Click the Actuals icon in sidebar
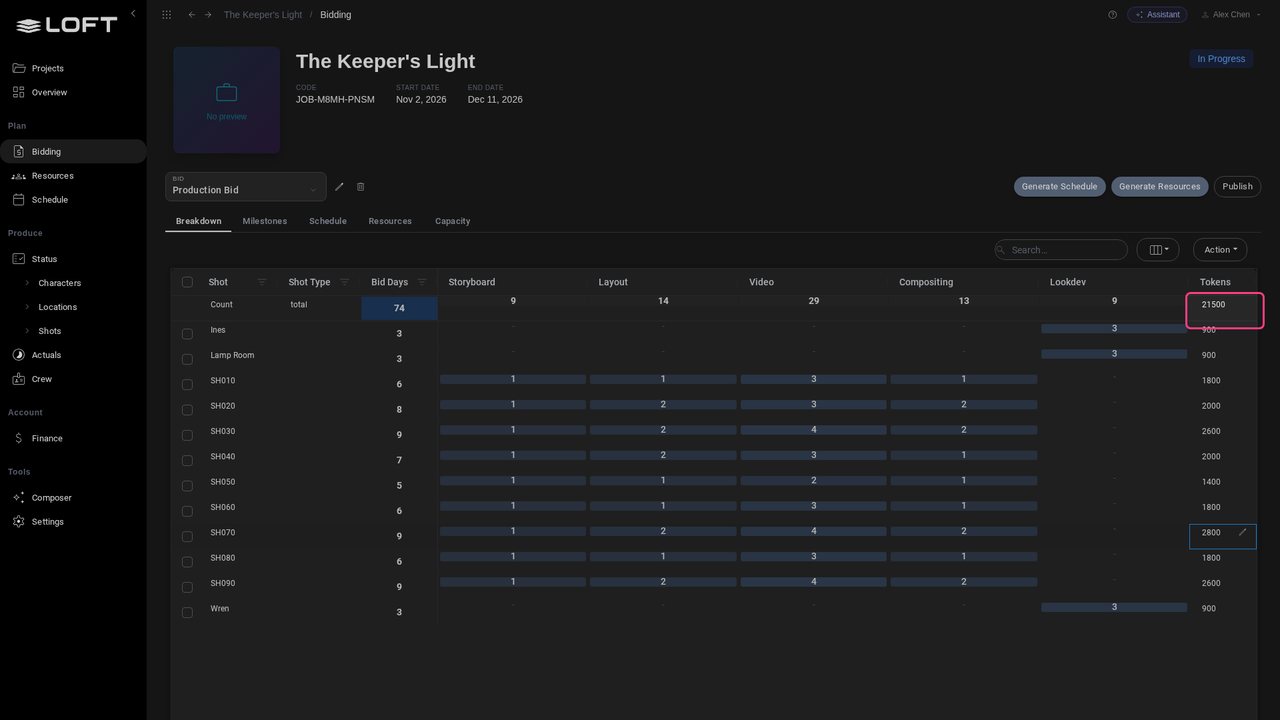 (19, 355)
